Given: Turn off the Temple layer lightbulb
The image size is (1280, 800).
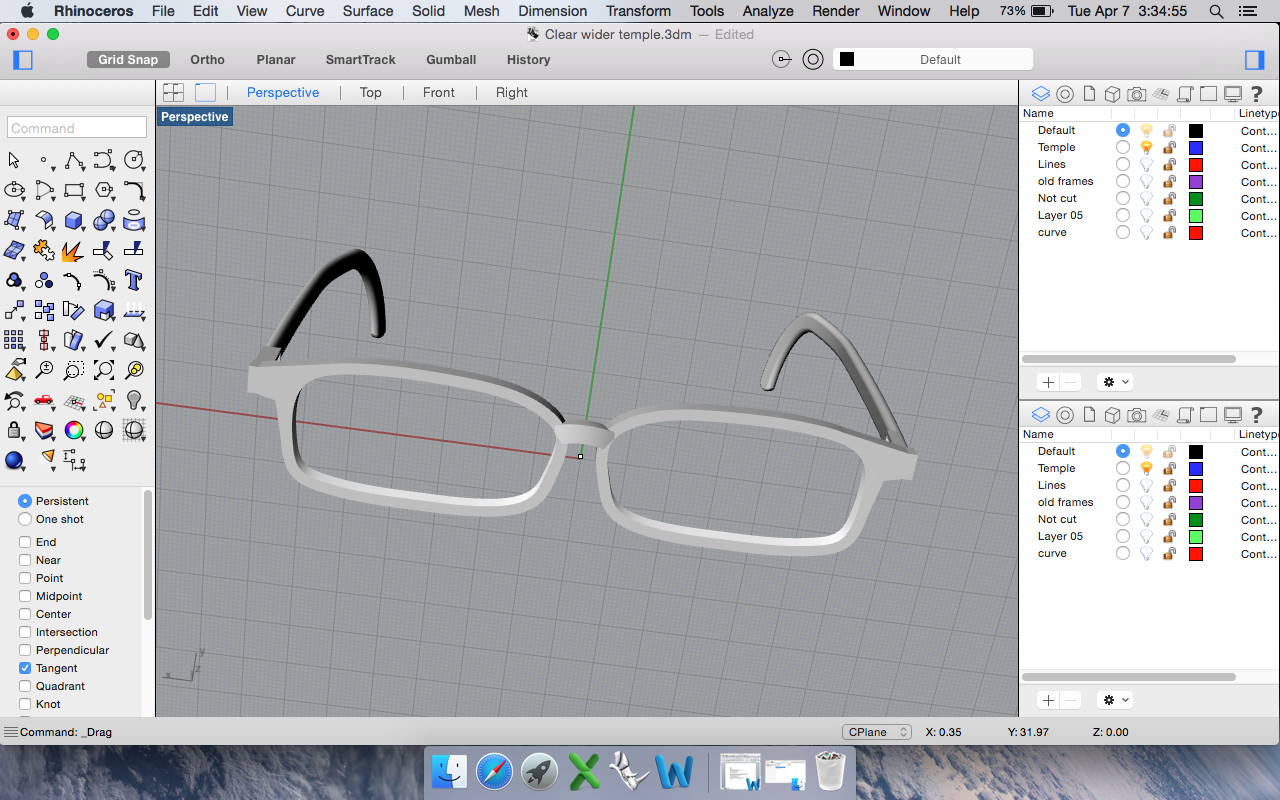Looking at the screenshot, I should point(1146,147).
